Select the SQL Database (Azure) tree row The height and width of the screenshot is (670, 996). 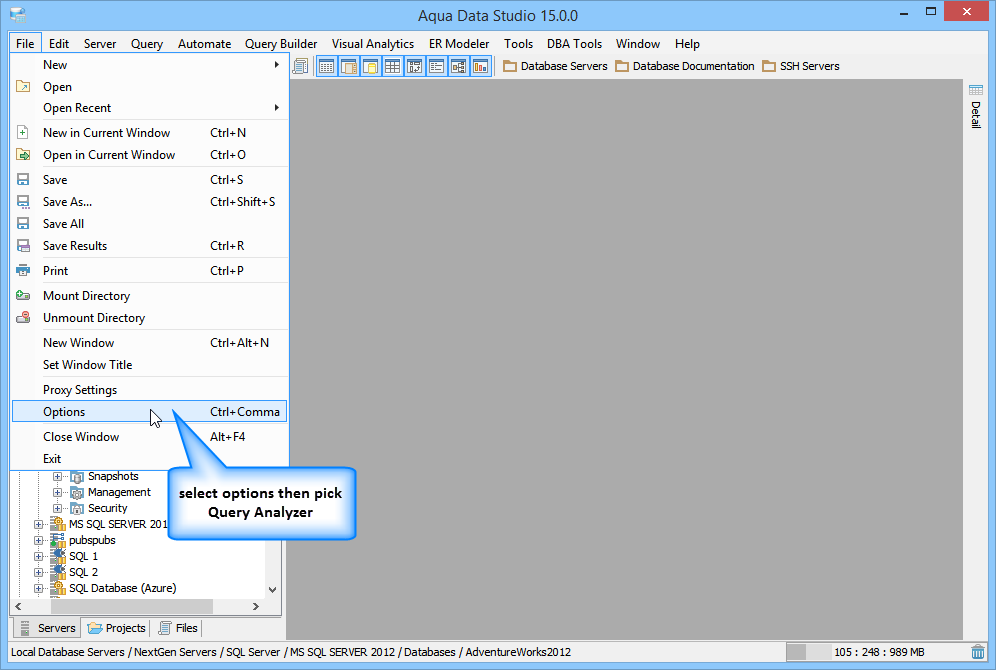tap(123, 588)
